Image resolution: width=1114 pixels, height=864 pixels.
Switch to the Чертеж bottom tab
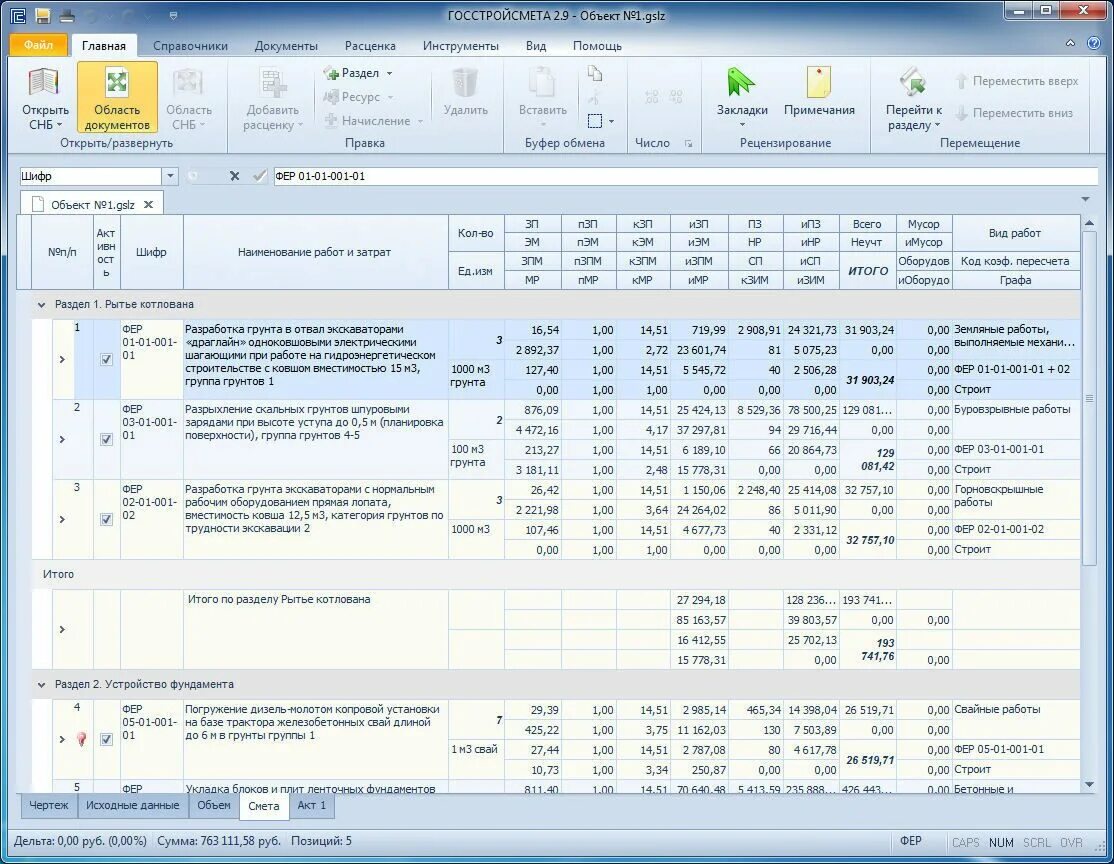pos(48,805)
